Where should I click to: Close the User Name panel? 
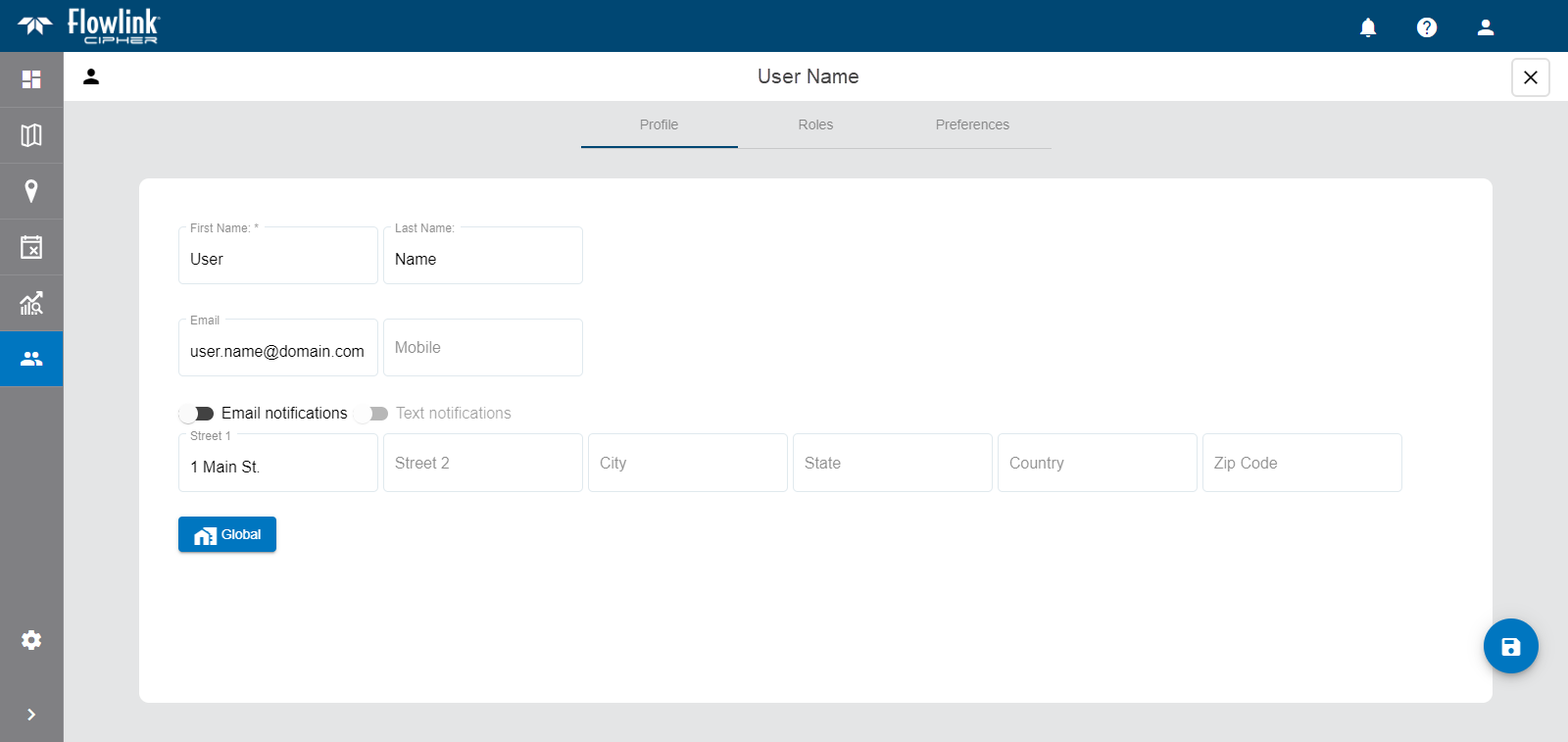tap(1530, 77)
